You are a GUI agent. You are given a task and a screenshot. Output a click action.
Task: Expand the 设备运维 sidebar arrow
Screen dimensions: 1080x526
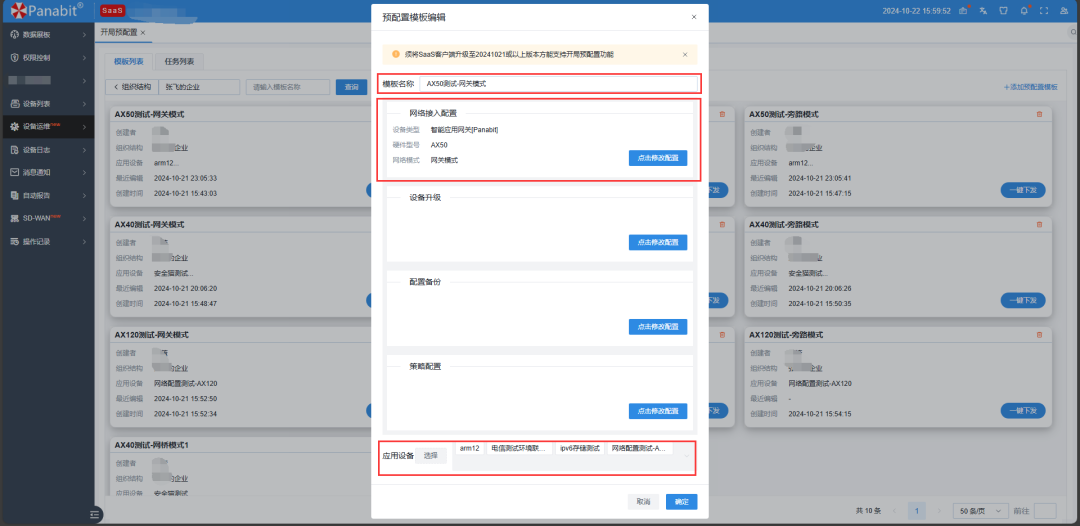point(84,127)
